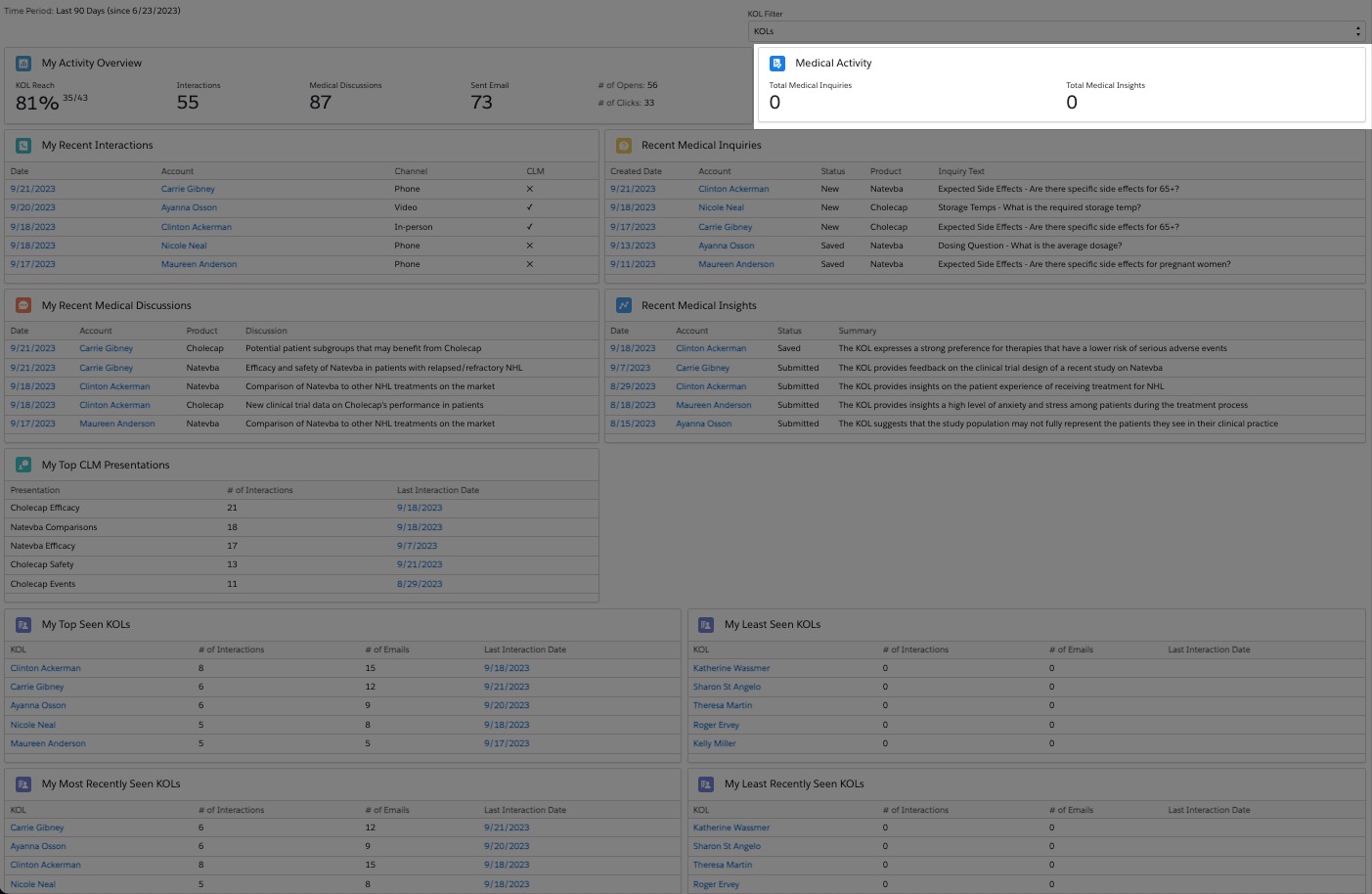1372x894 pixels.
Task: Click Nicole Neal in Recent Medical Inquiries
Action: pyautogui.click(x=721, y=207)
